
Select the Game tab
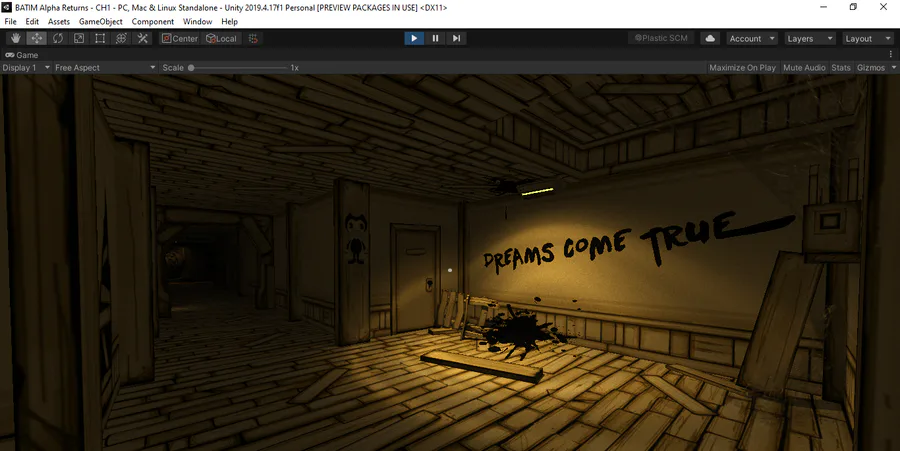22,55
